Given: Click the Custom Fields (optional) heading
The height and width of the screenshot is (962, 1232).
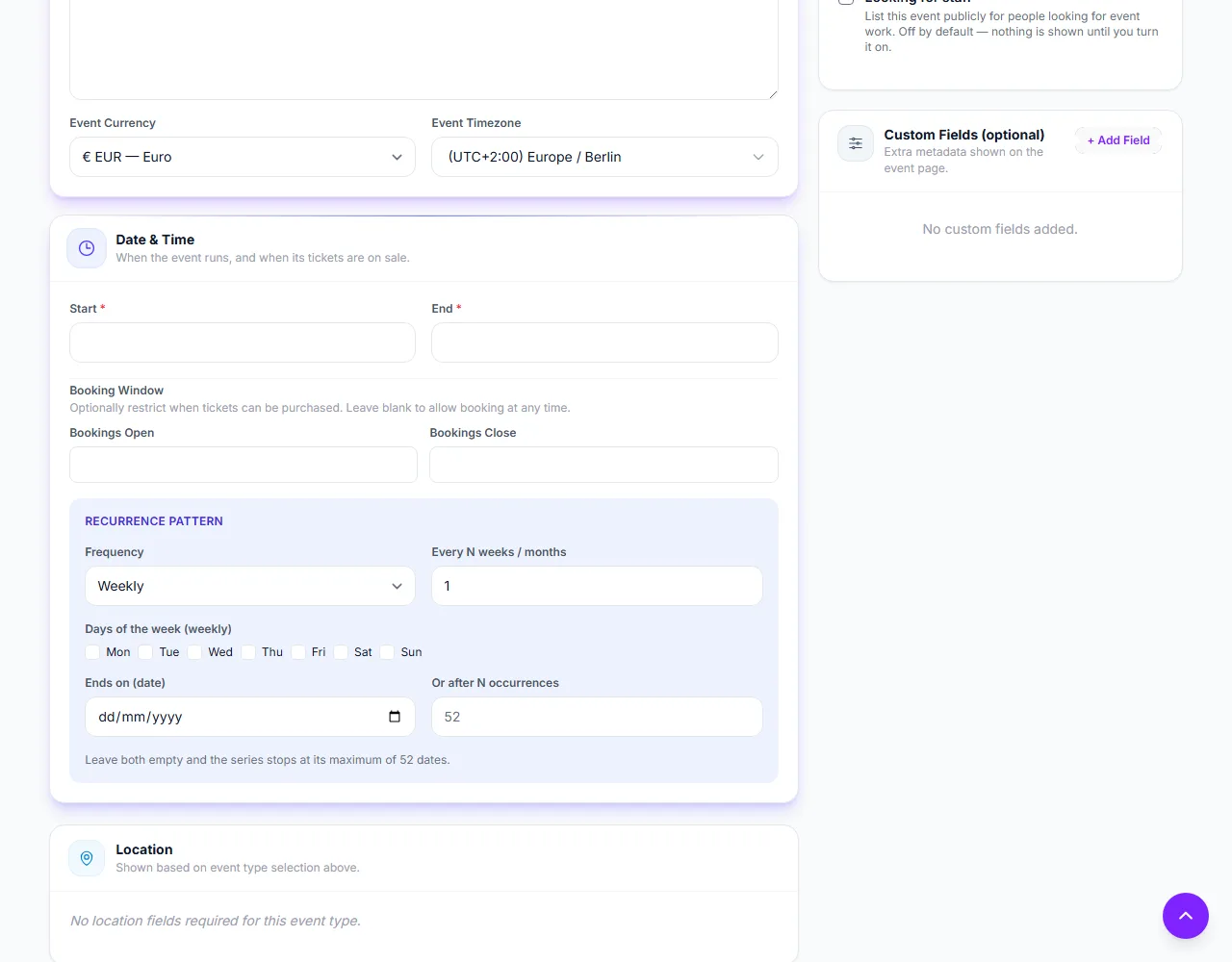Looking at the screenshot, I should (964, 135).
